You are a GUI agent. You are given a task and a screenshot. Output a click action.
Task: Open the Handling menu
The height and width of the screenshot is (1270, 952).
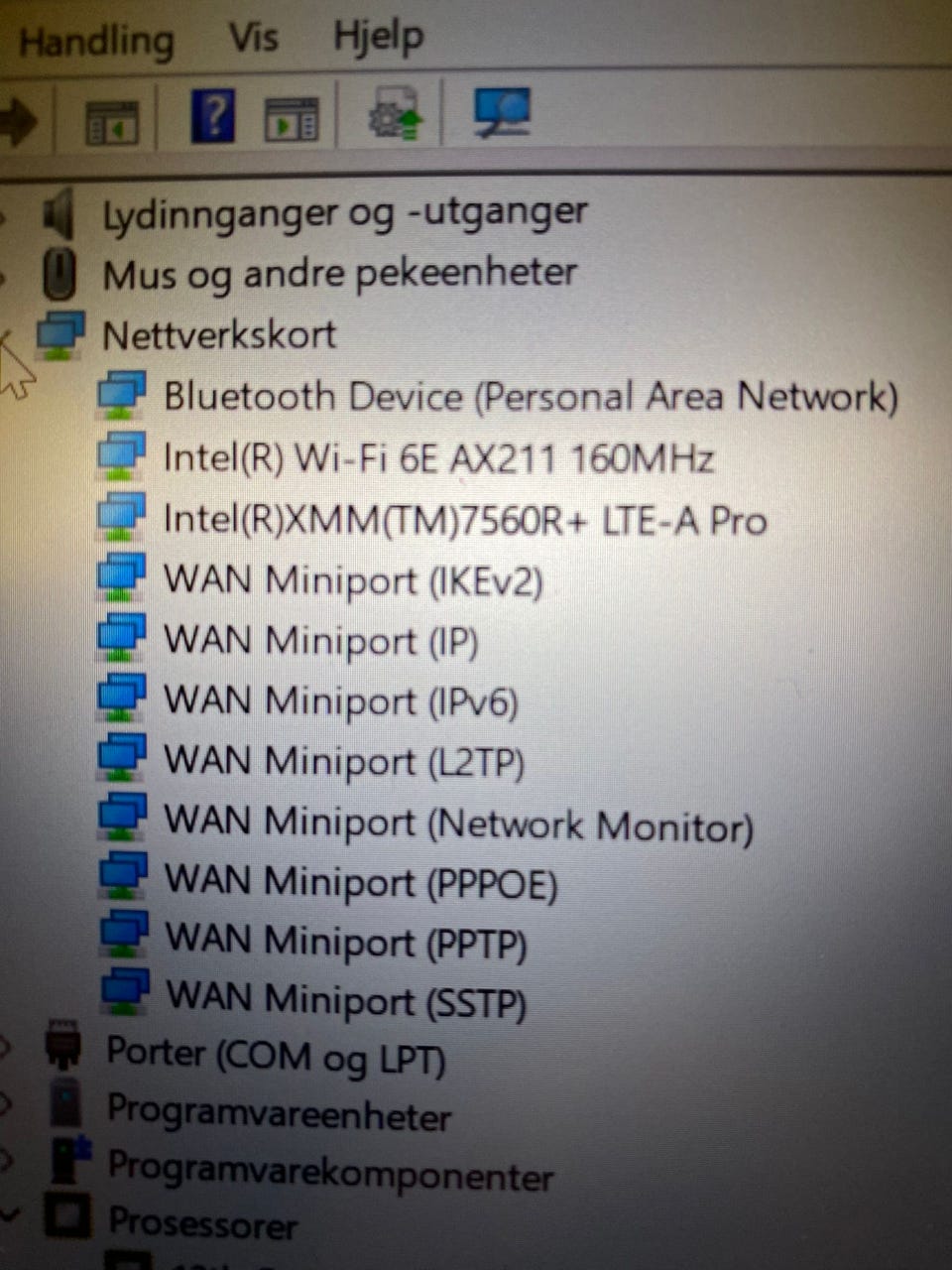(x=96, y=42)
